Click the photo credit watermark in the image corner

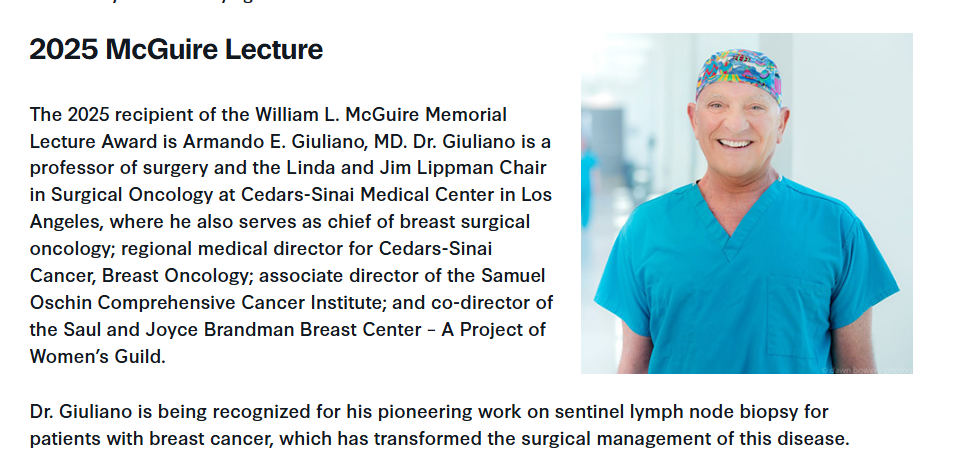(866, 368)
